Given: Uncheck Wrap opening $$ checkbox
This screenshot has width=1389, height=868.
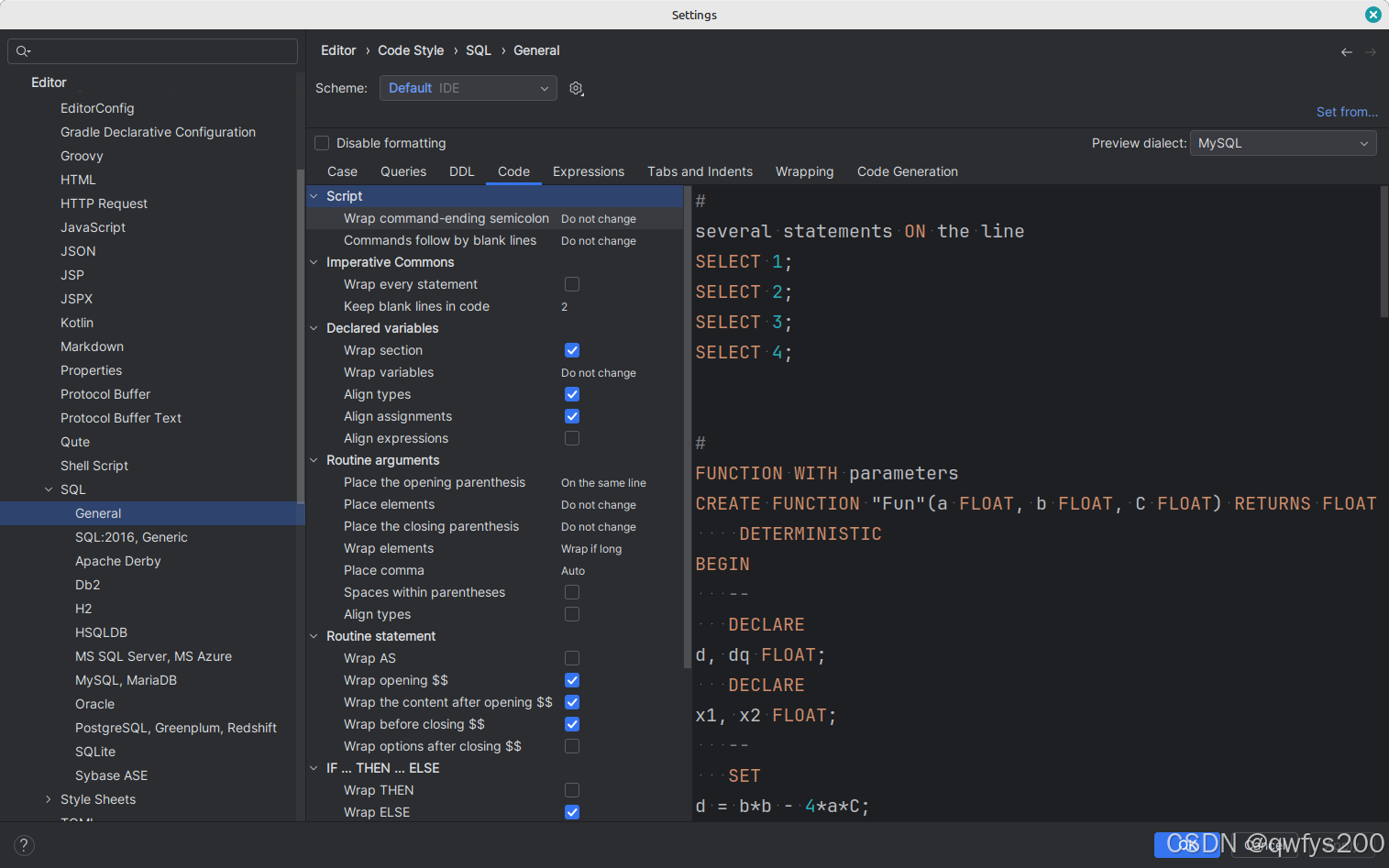Looking at the screenshot, I should pyautogui.click(x=572, y=680).
